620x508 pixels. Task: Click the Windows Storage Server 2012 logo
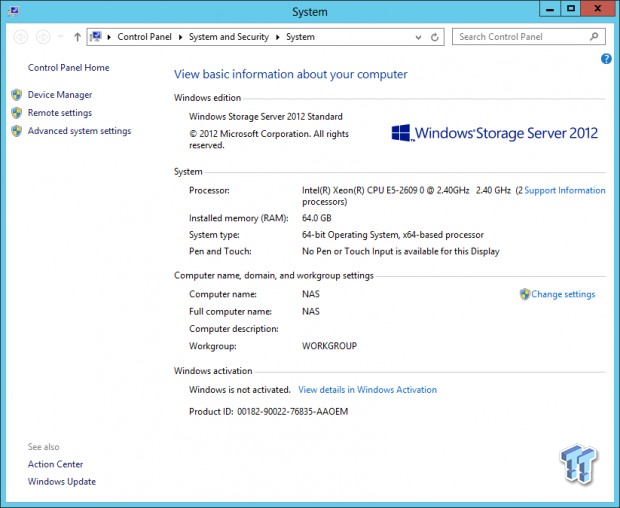tap(494, 133)
